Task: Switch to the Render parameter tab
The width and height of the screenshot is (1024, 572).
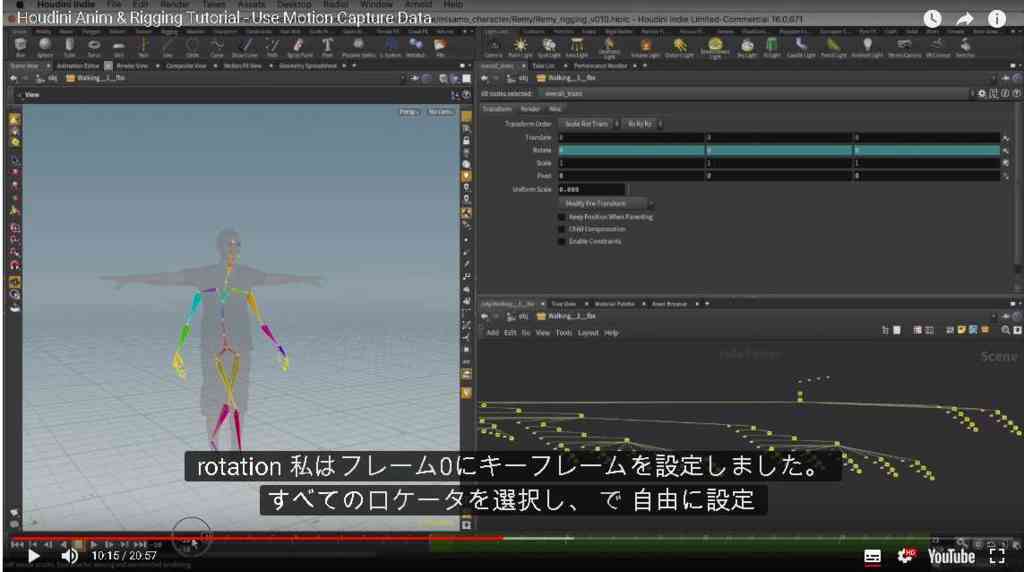Action: coord(530,109)
